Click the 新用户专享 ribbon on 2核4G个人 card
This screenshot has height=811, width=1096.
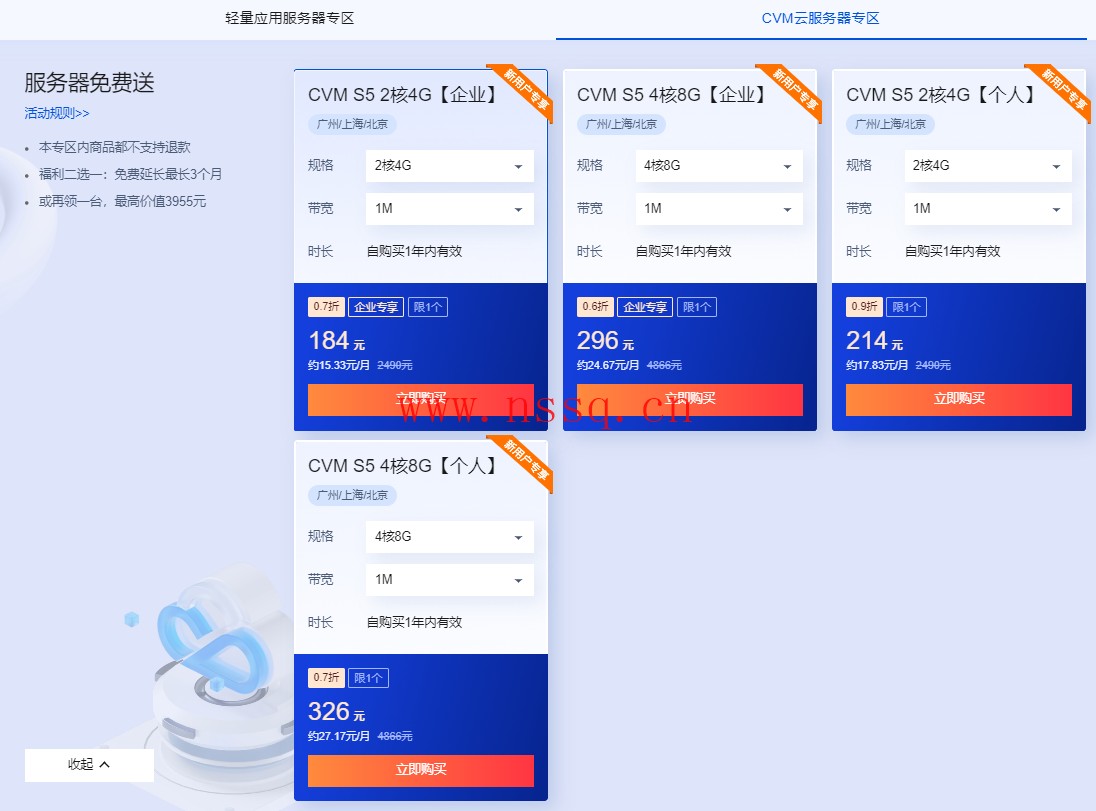tap(1063, 90)
